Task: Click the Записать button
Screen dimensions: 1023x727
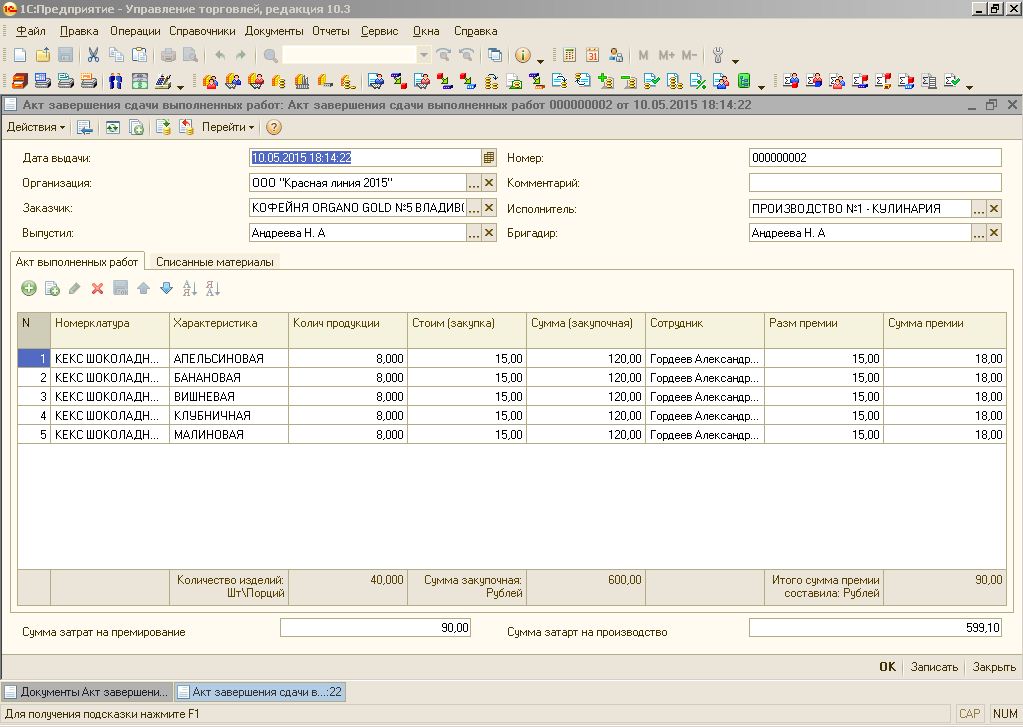Action: click(x=934, y=667)
